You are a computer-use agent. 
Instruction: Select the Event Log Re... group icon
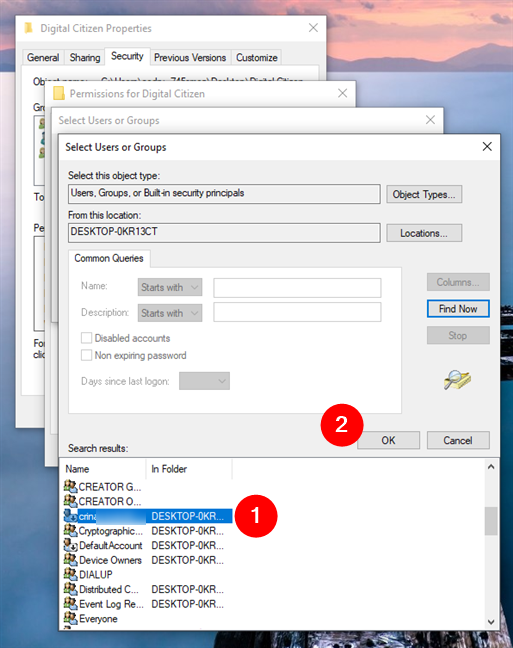coord(71,604)
